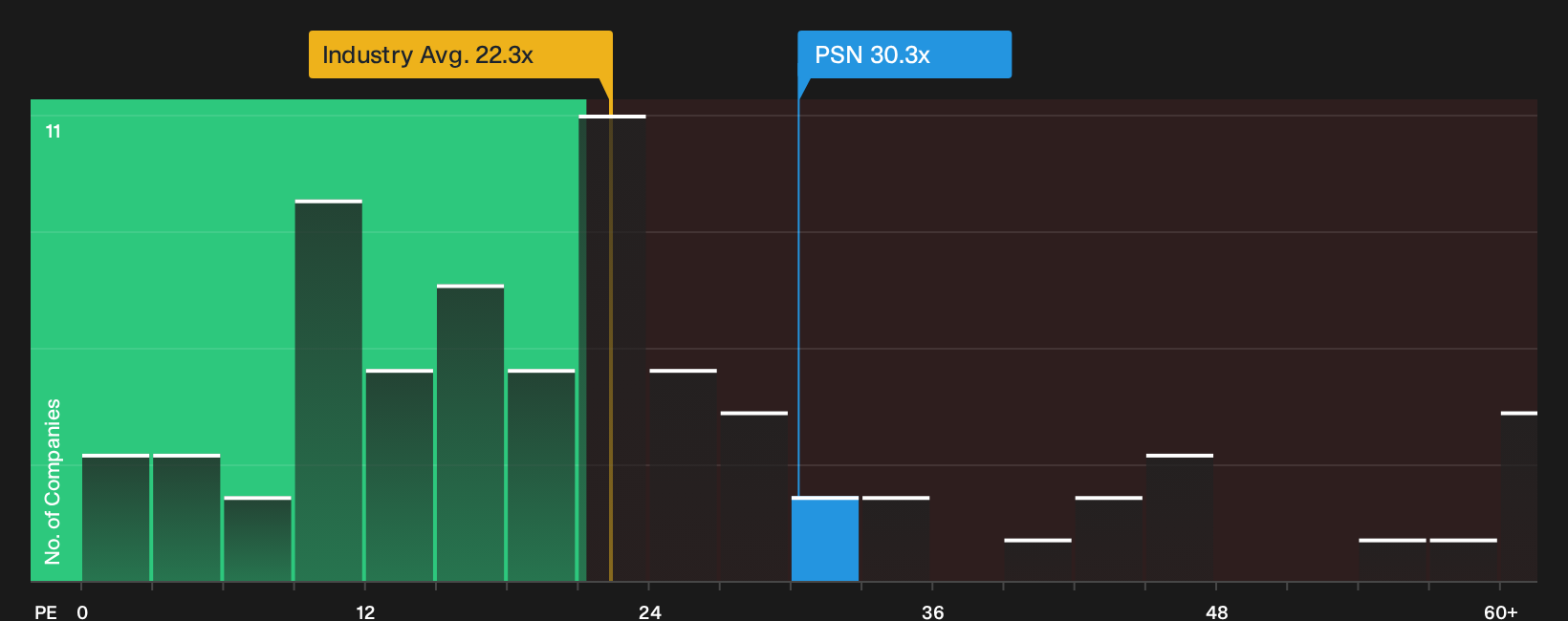Viewport: 1568px width, 621px height.
Task: Click the PE axis label
Action: pos(46,611)
